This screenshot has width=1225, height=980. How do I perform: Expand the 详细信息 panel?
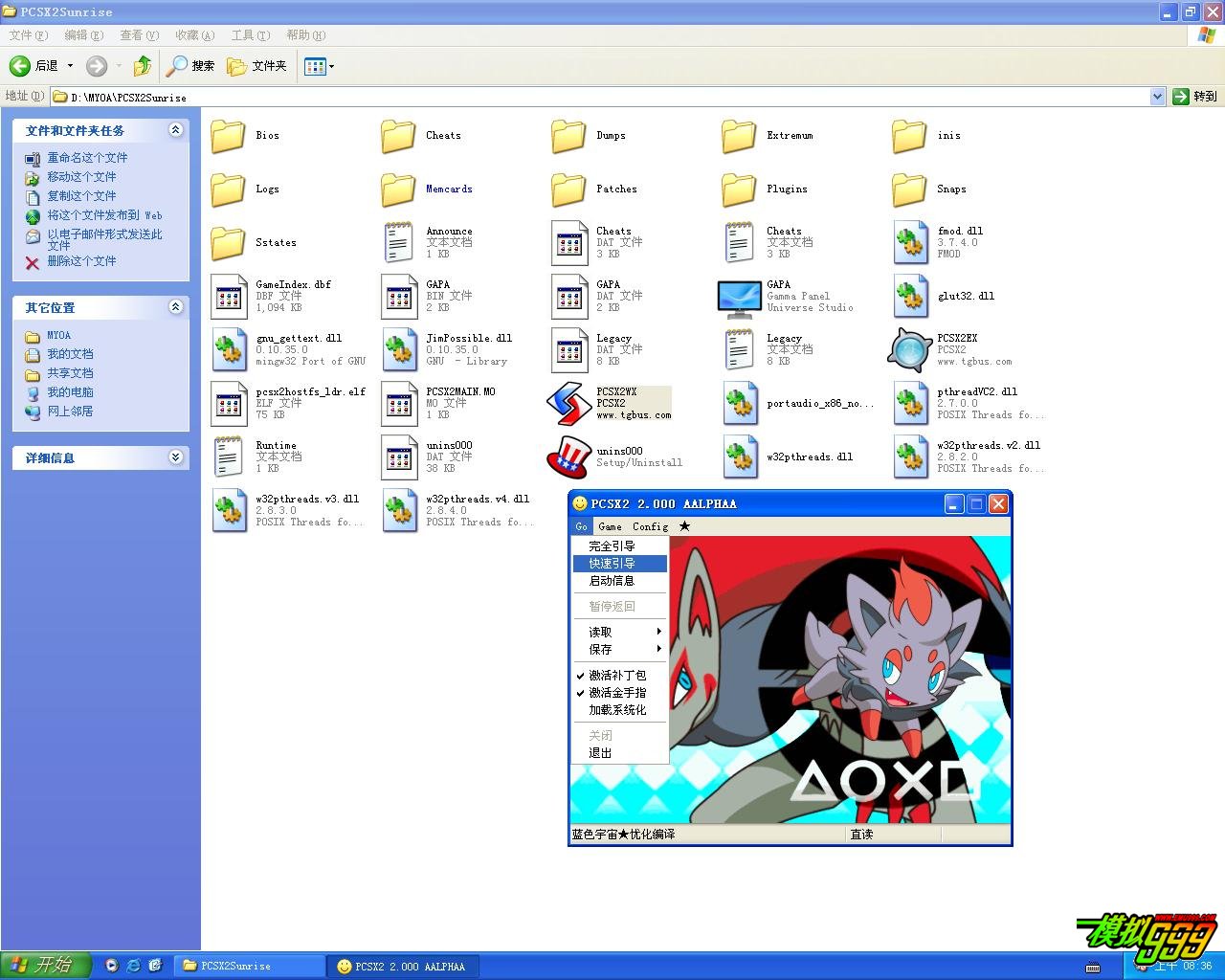click(175, 457)
